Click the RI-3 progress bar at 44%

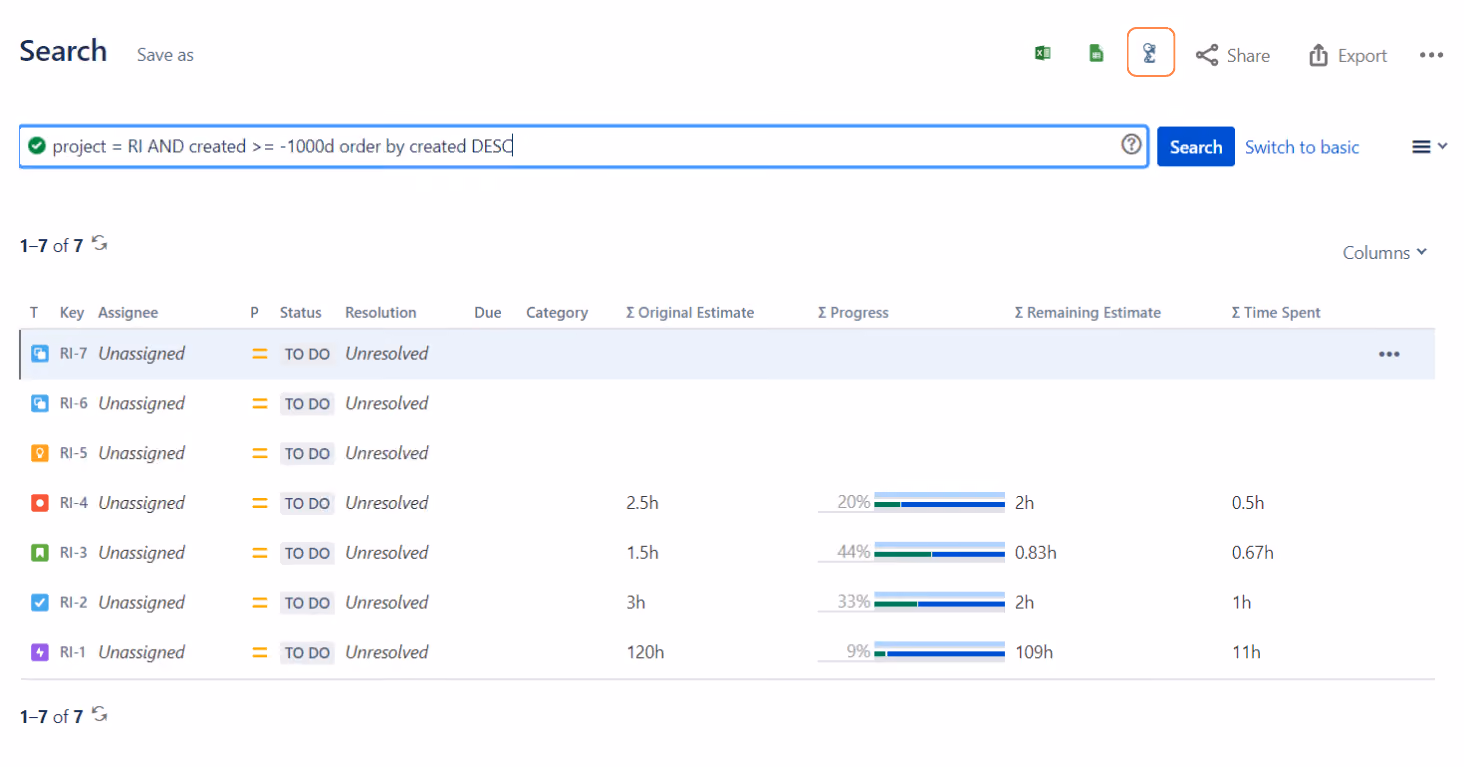click(911, 552)
